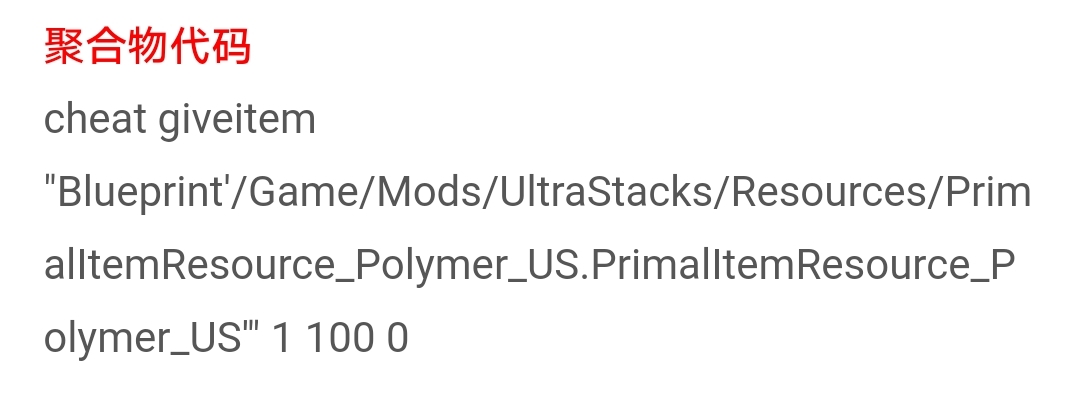Screen dimensions: 1080x400
Task: Click the word cheat
Action: pyautogui.click(x=96, y=120)
